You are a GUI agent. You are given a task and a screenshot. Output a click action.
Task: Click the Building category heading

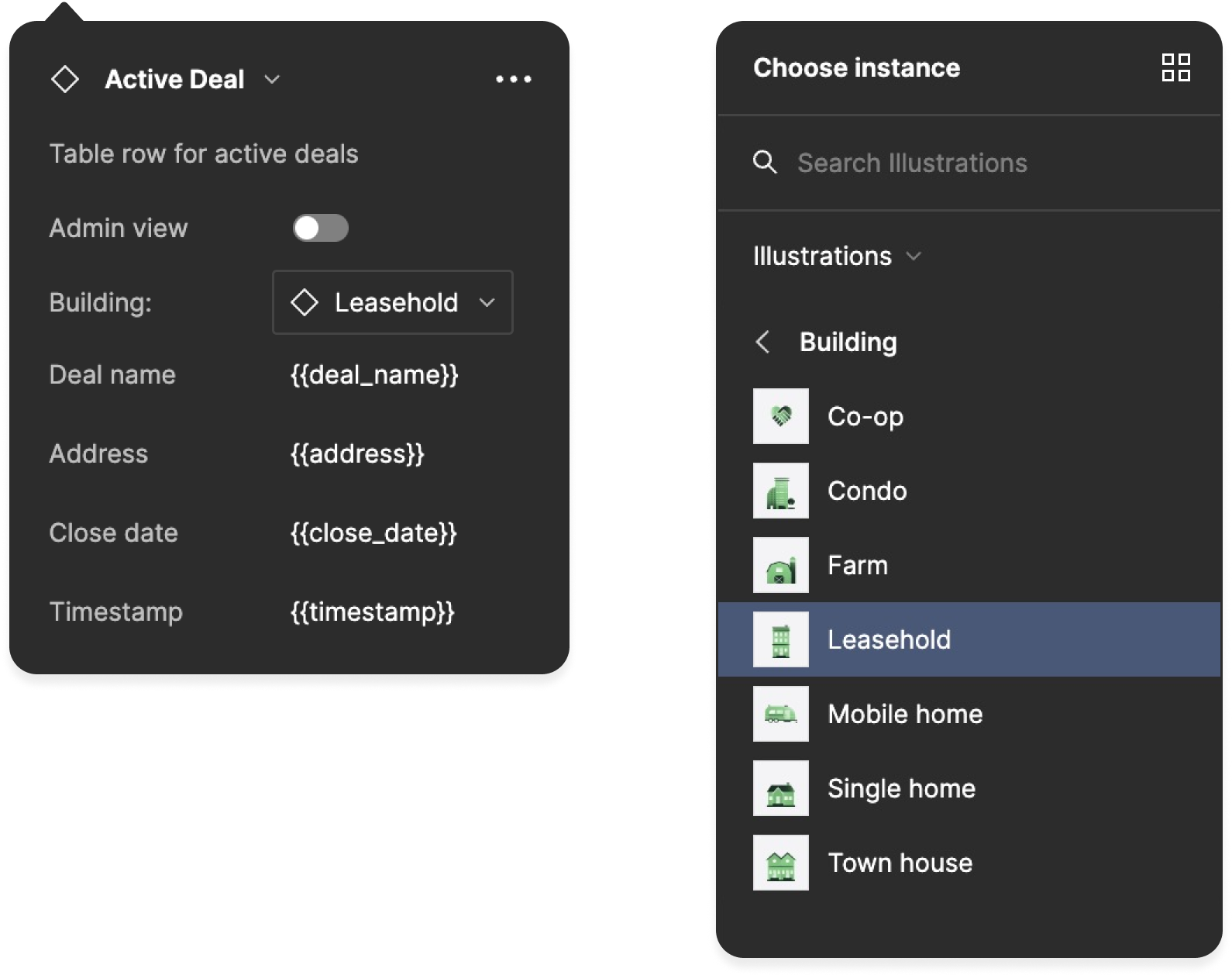coord(848,342)
